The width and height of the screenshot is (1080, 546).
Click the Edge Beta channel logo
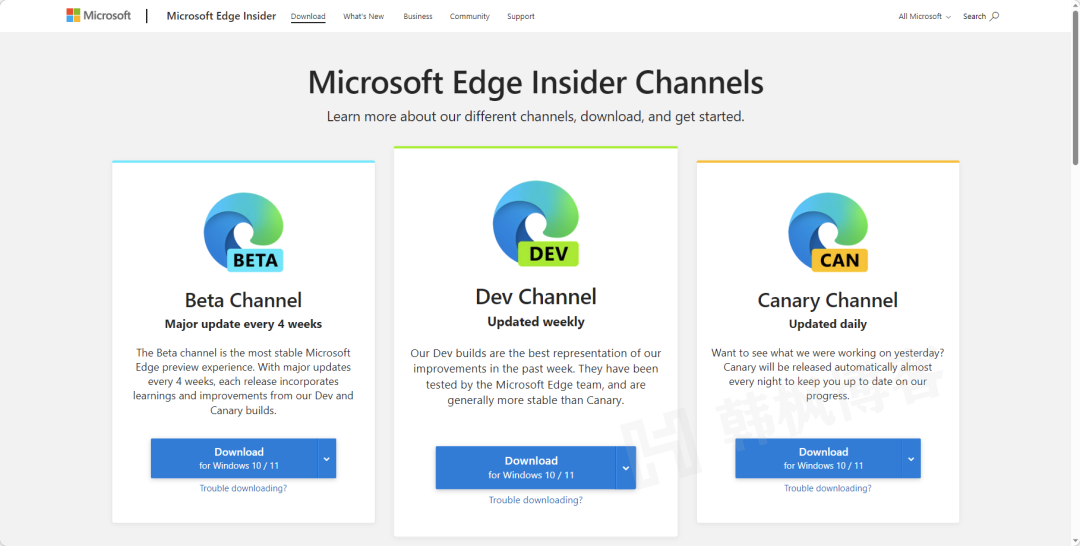243,232
